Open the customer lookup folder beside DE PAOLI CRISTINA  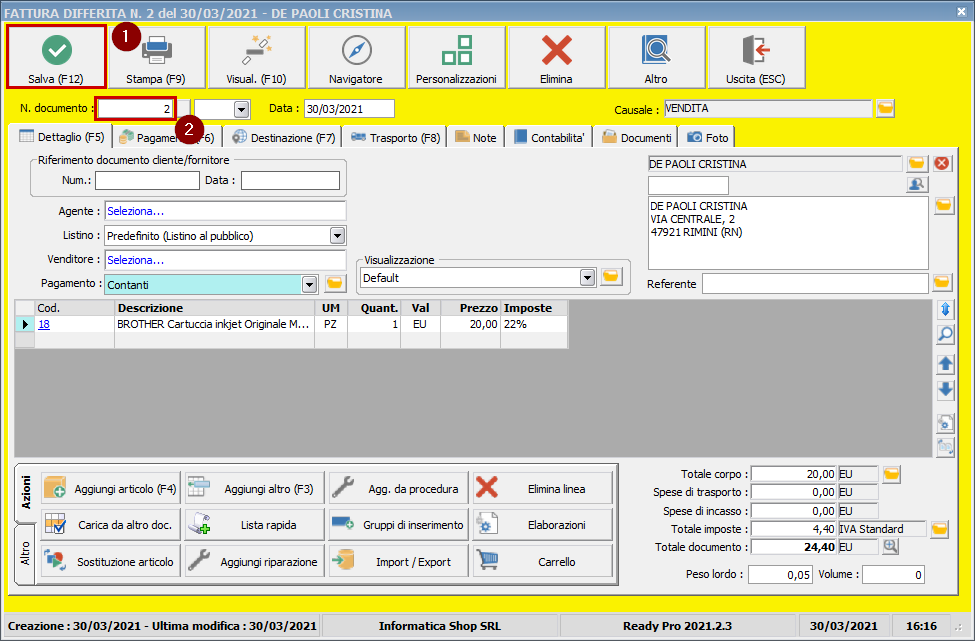click(x=917, y=164)
